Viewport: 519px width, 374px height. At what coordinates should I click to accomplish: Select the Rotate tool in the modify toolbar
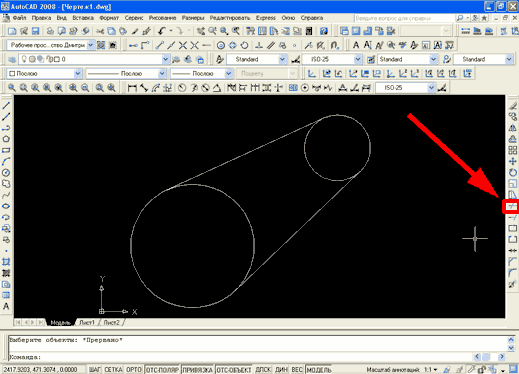pyautogui.click(x=513, y=173)
